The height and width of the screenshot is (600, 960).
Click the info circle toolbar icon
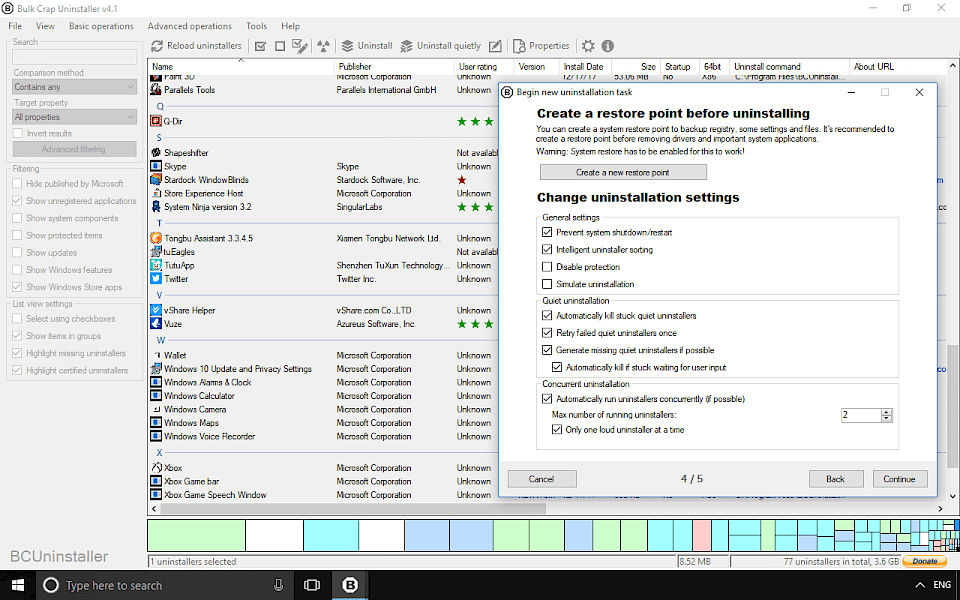click(607, 46)
